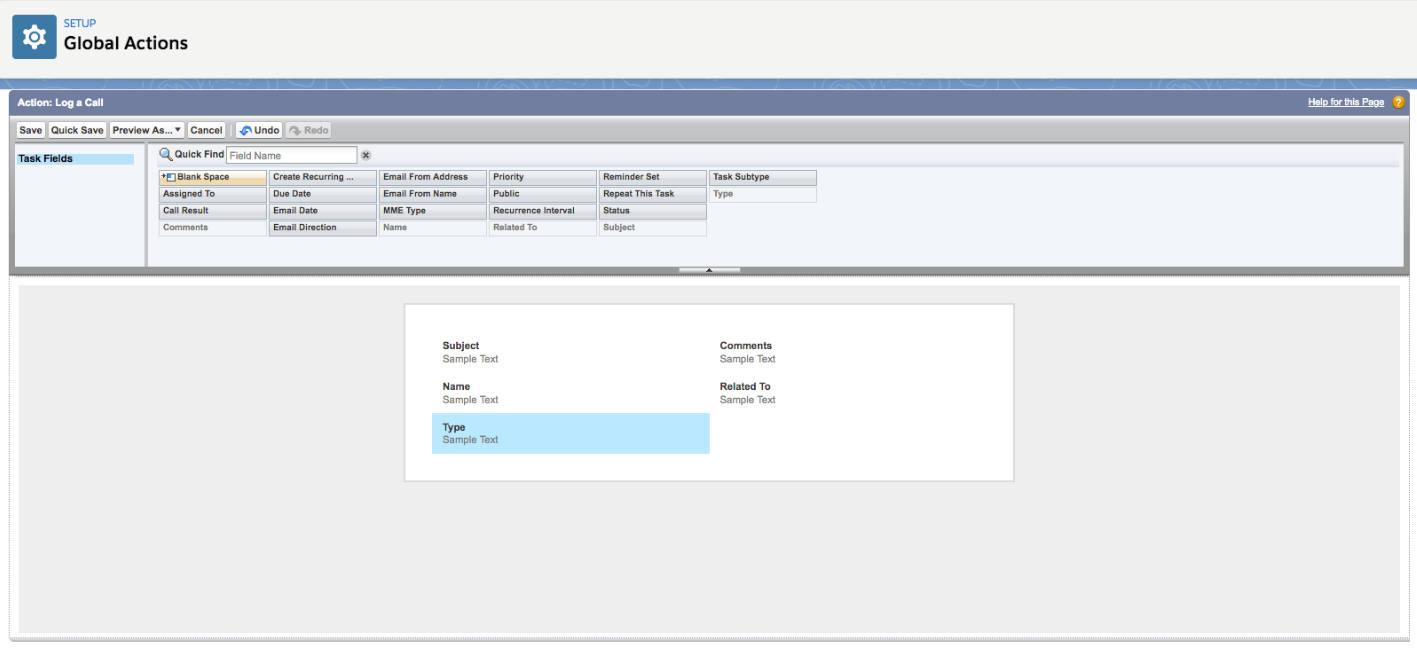Select Task Fields in the left category list
The height and width of the screenshot is (649, 1417).
click(x=75, y=159)
